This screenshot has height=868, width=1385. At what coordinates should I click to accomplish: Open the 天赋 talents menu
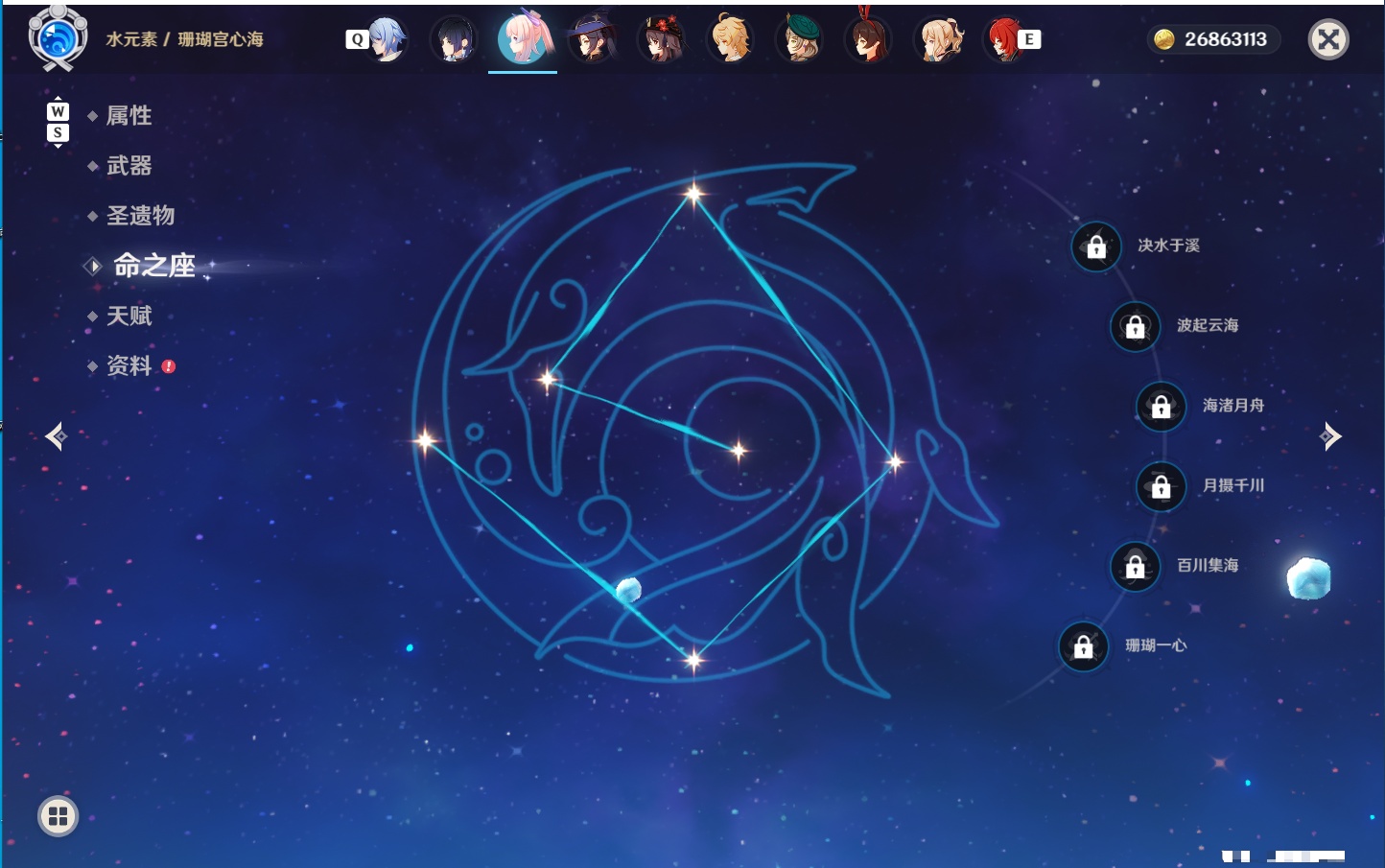tap(129, 316)
